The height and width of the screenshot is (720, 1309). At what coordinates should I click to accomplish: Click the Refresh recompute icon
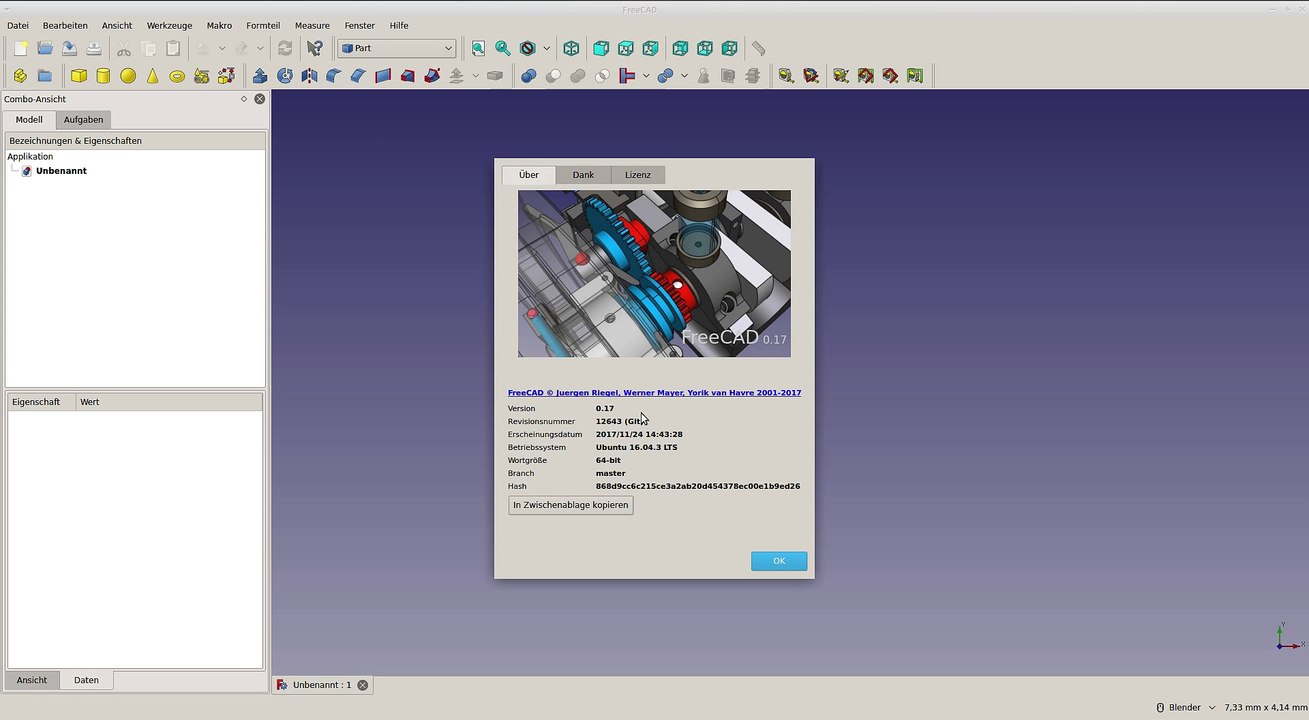click(285, 48)
